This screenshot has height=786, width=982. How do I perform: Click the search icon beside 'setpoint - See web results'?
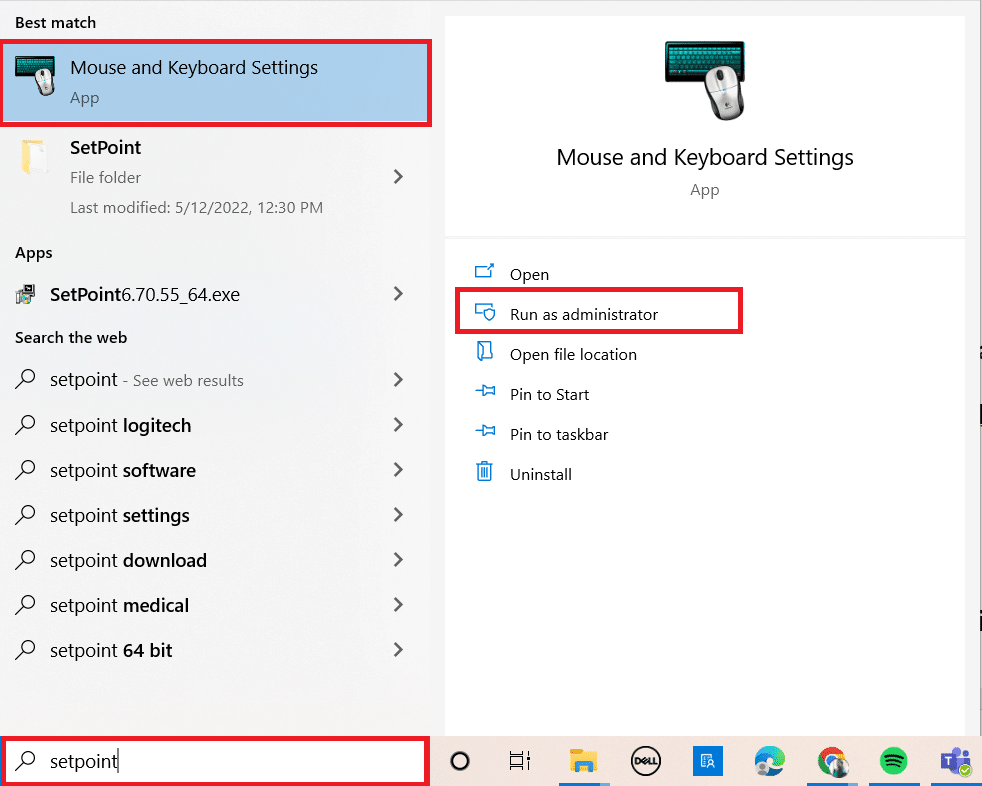(x=25, y=379)
